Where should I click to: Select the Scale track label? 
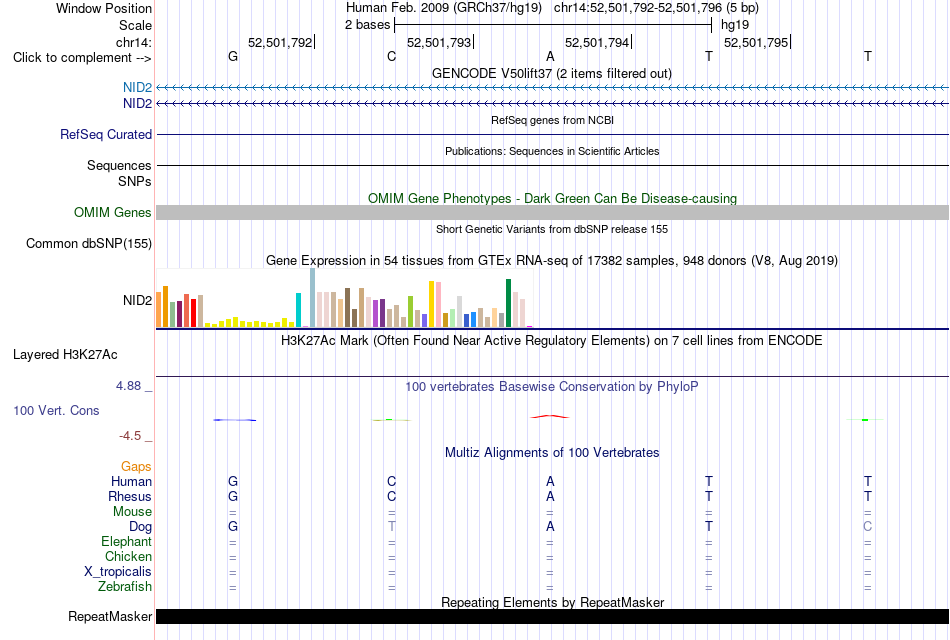pos(135,25)
